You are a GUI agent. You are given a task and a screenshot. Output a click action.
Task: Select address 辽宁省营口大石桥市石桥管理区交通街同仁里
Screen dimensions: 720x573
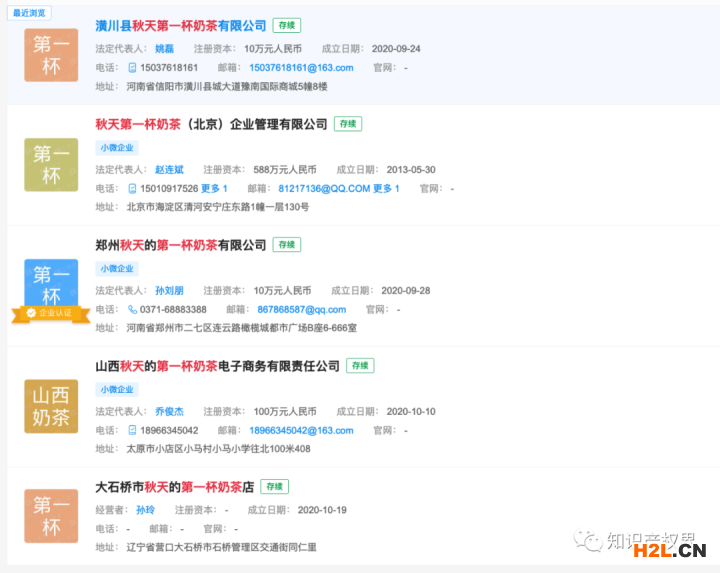[x=221, y=548]
